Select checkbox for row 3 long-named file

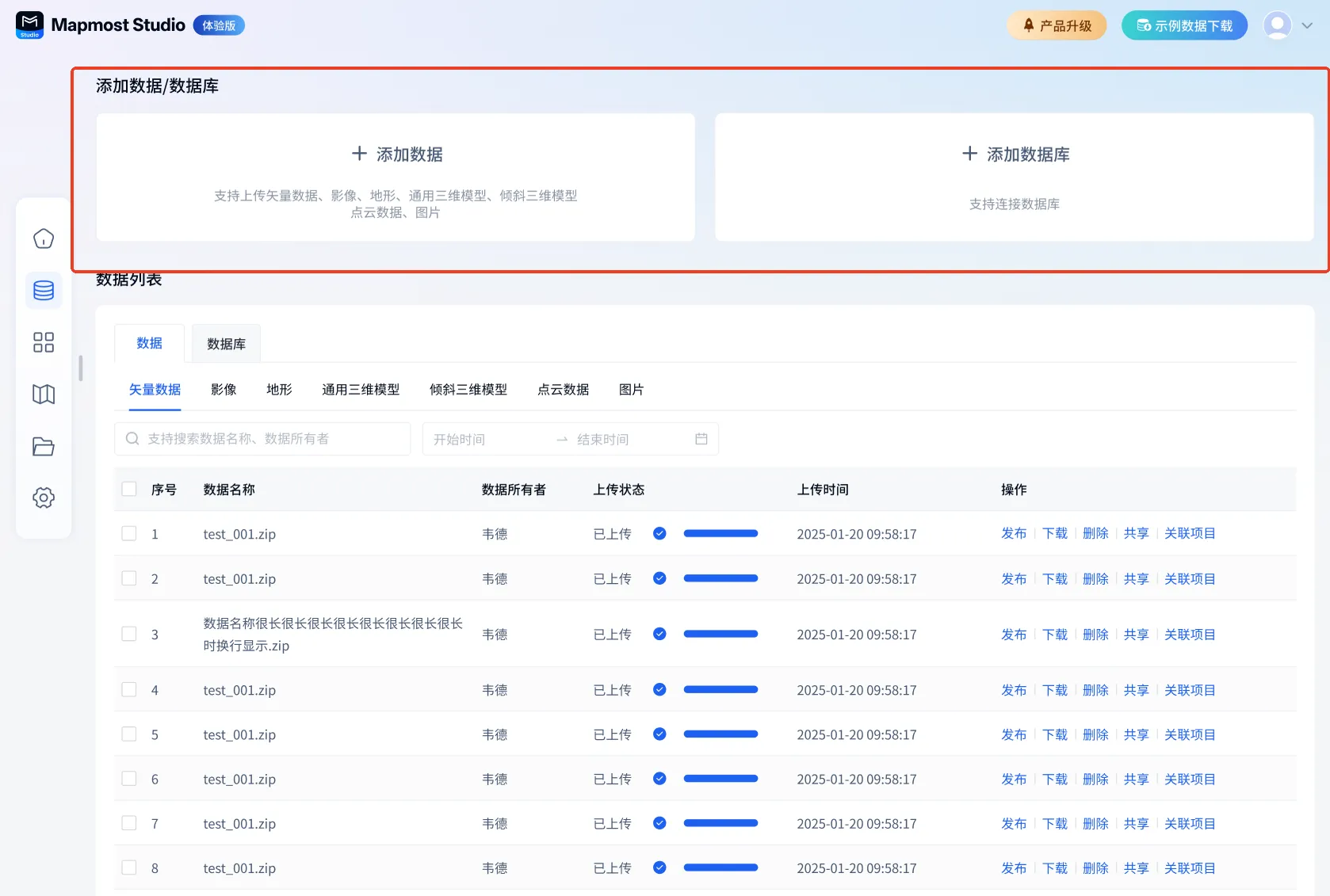129,634
